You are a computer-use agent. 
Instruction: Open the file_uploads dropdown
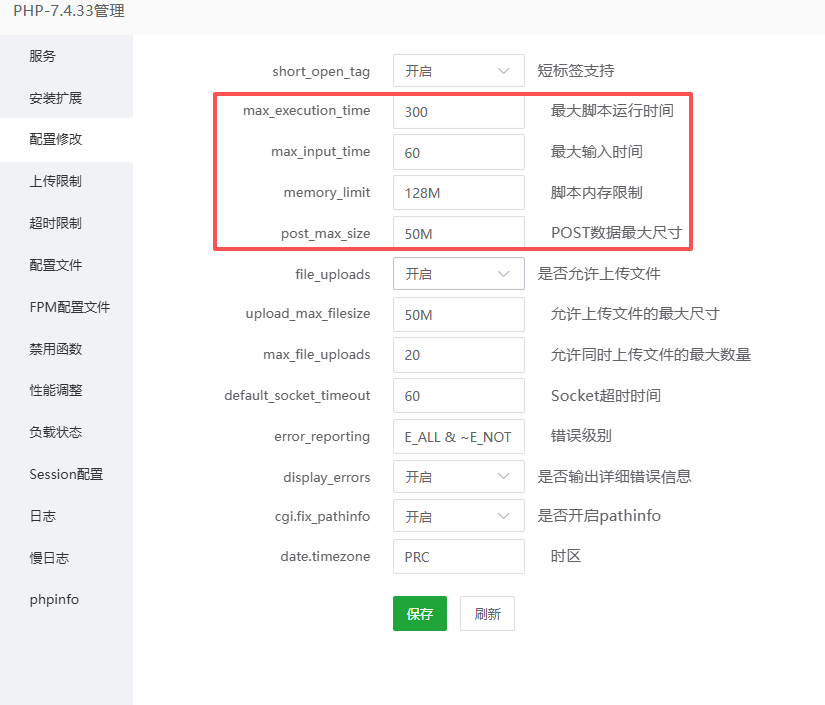coord(458,273)
